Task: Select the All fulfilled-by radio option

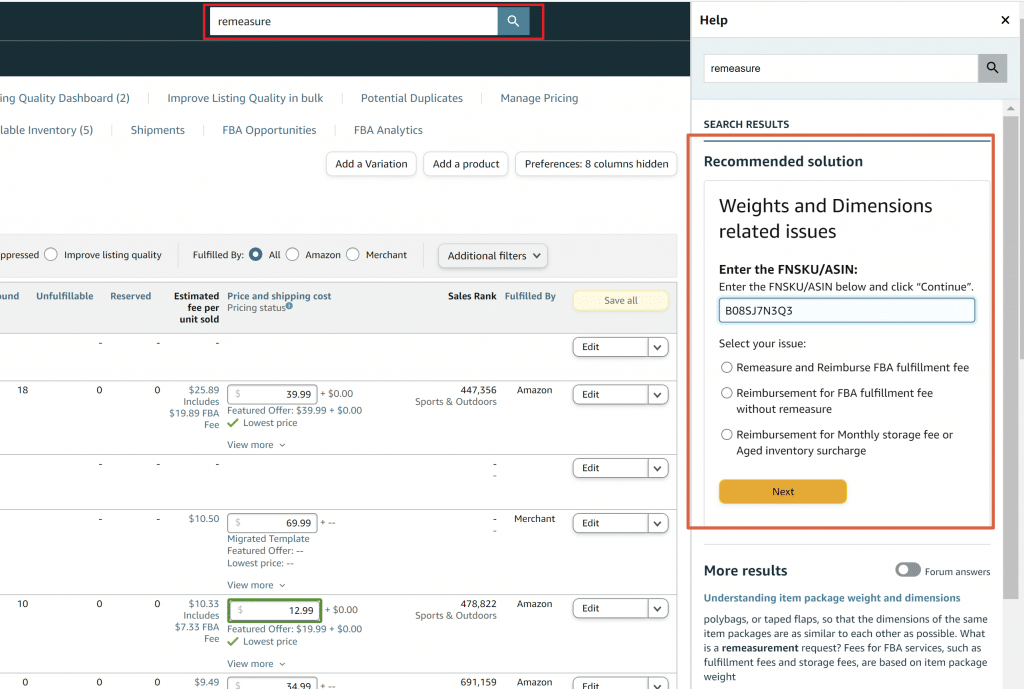Action: click(x=255, y=255)
